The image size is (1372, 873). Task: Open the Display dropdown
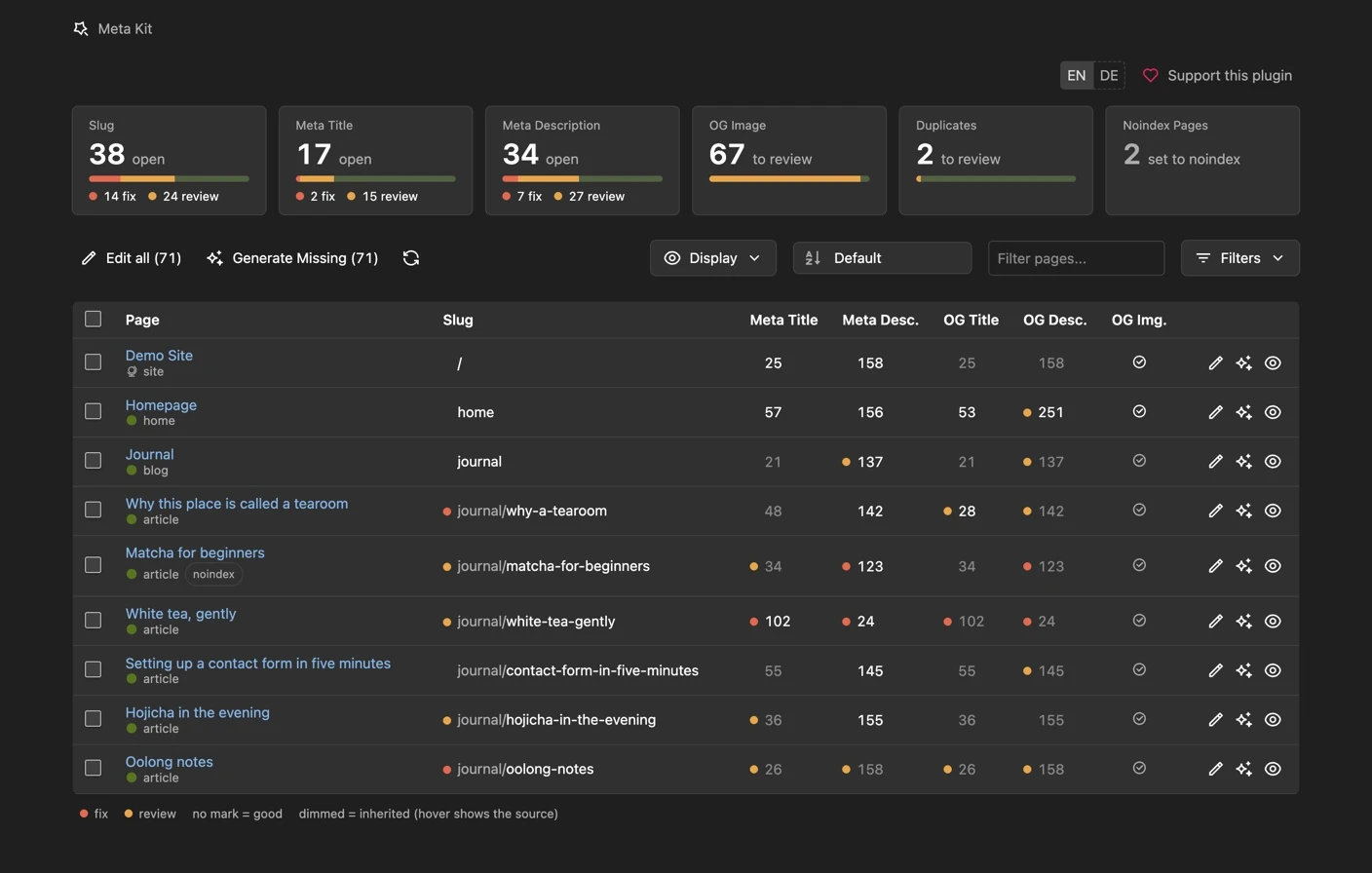click(713, 258)
